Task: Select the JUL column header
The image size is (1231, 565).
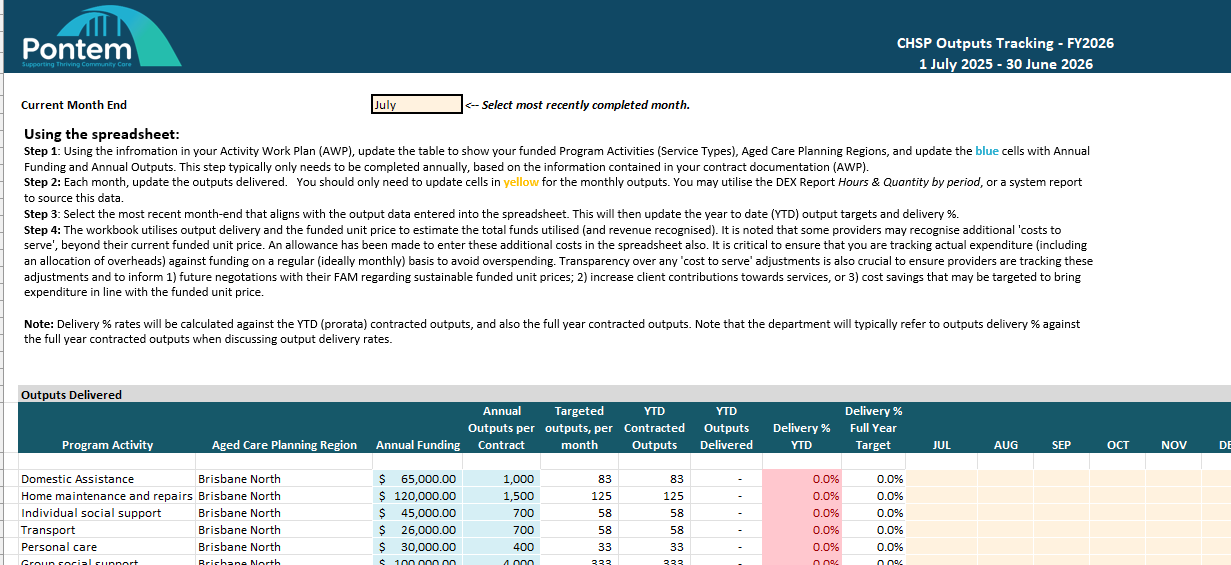Action: coord(941,445)
